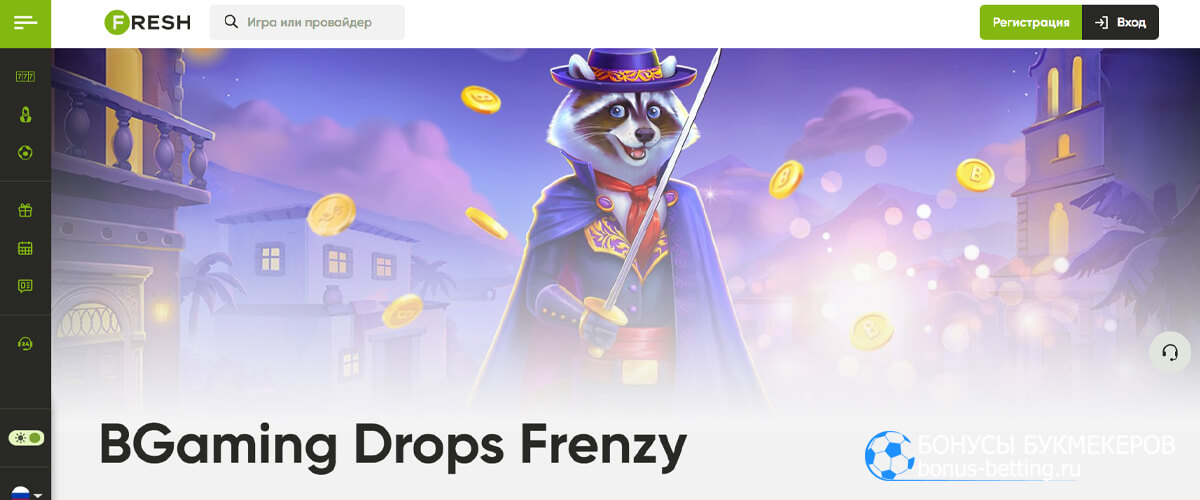Open the calendar tournaments sidebar icon
Image resolution: width=1200 pixels, height=500 pixels.
pos(25,248)
